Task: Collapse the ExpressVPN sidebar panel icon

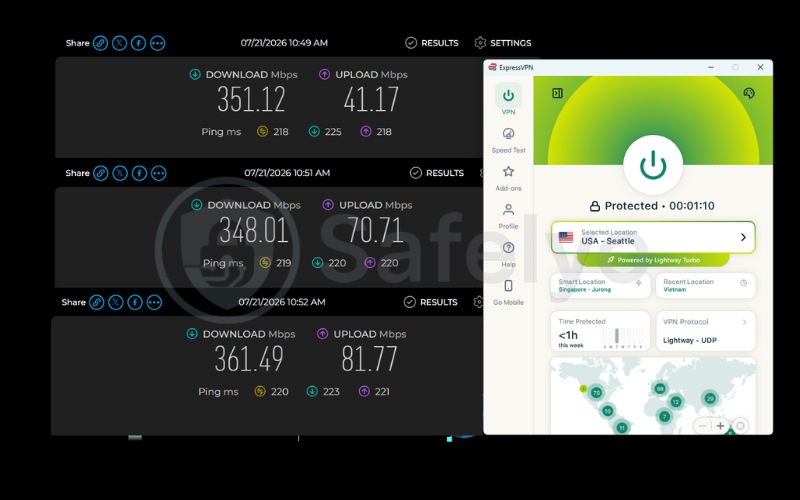Action: click(x=557, y=93)
